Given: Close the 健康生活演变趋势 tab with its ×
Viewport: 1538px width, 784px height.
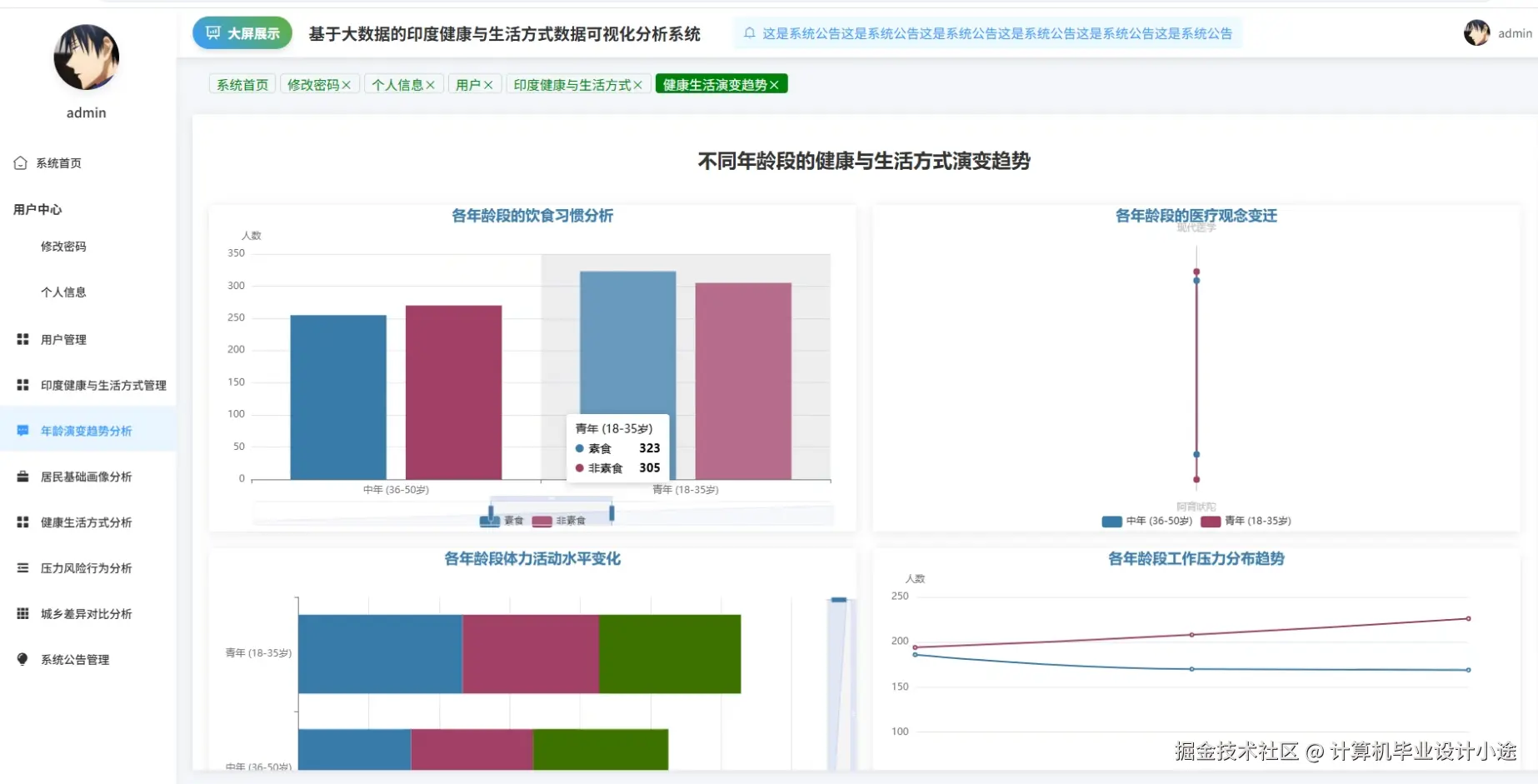Looking at the screenshot, I should [x=775, y=83].
